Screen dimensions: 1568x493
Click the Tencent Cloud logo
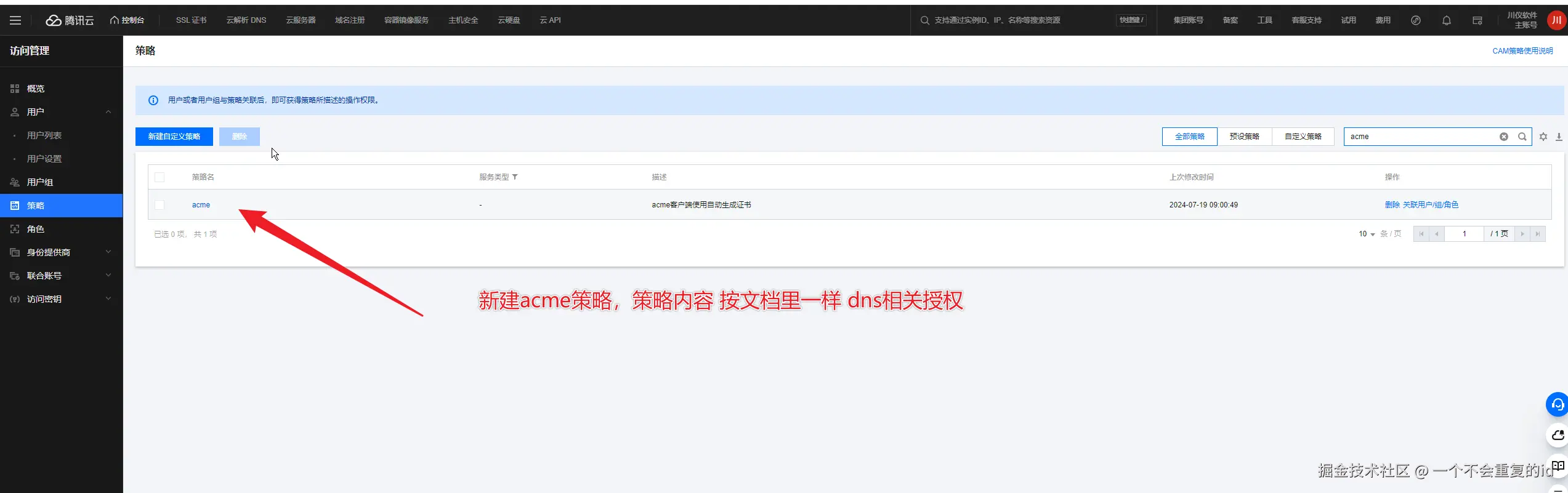70,20
